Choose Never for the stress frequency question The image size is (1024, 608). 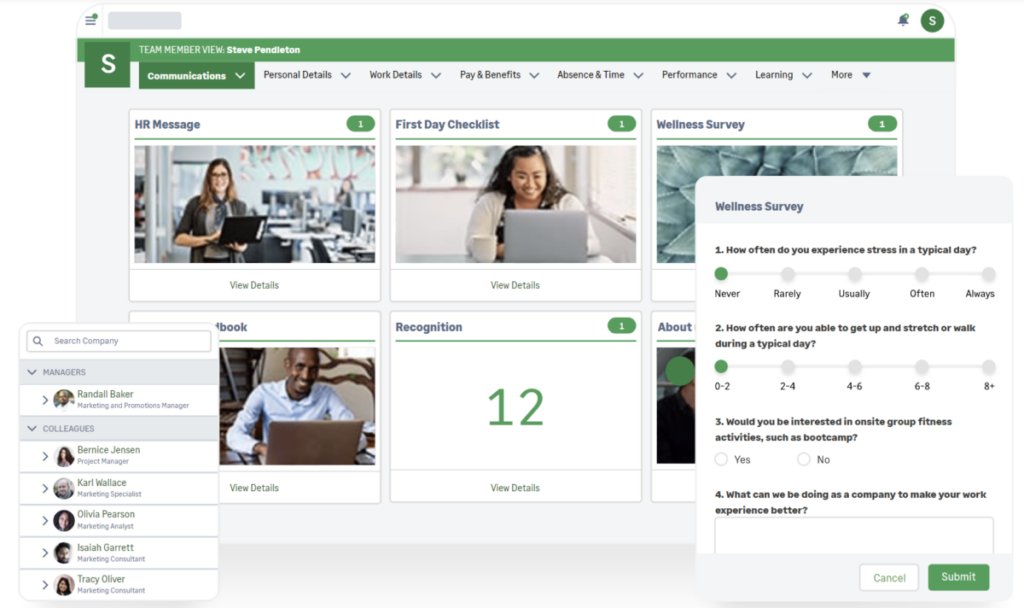pyautogui.click(x=721, y=274)
